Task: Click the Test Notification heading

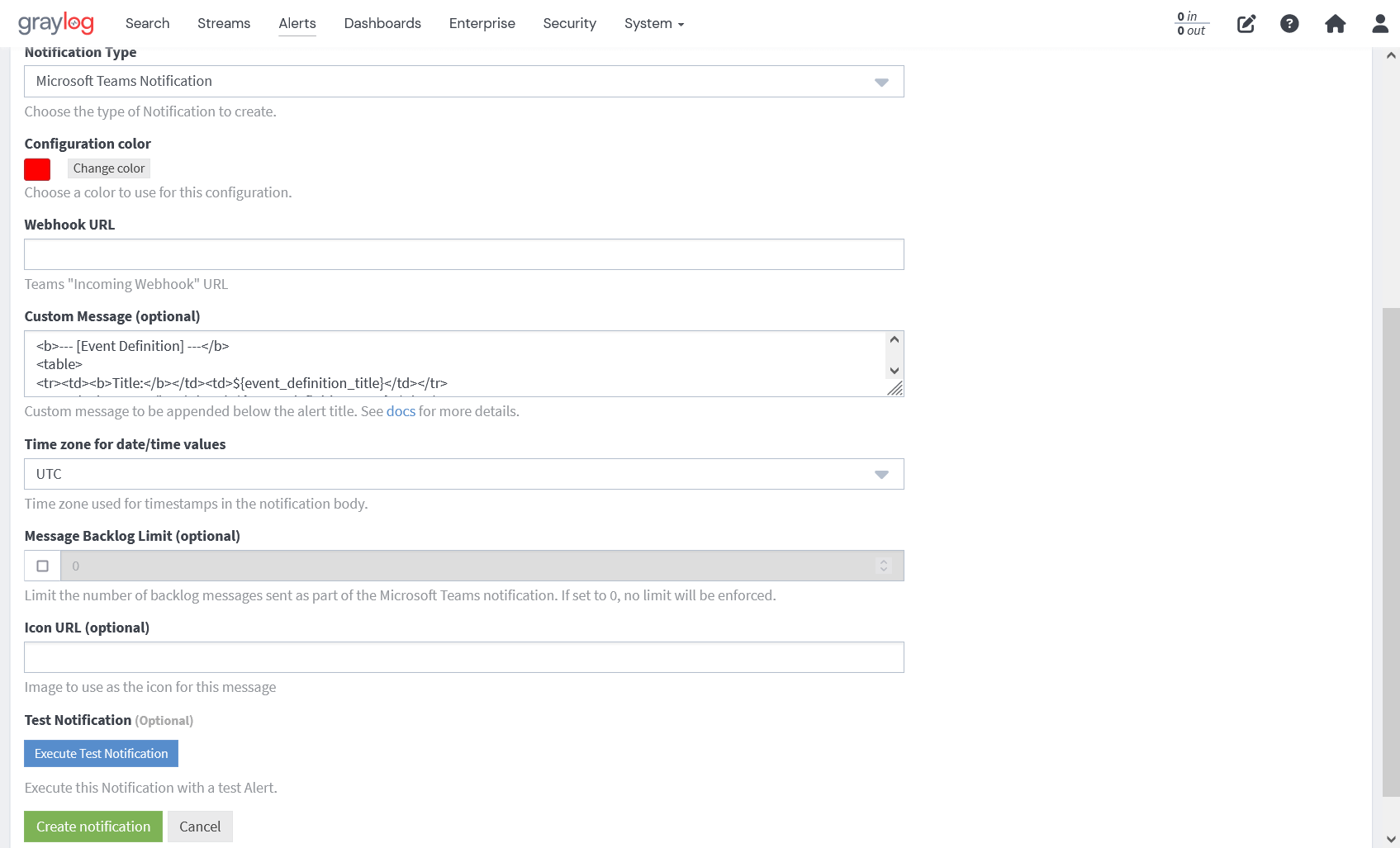Action: coord(78,720)
